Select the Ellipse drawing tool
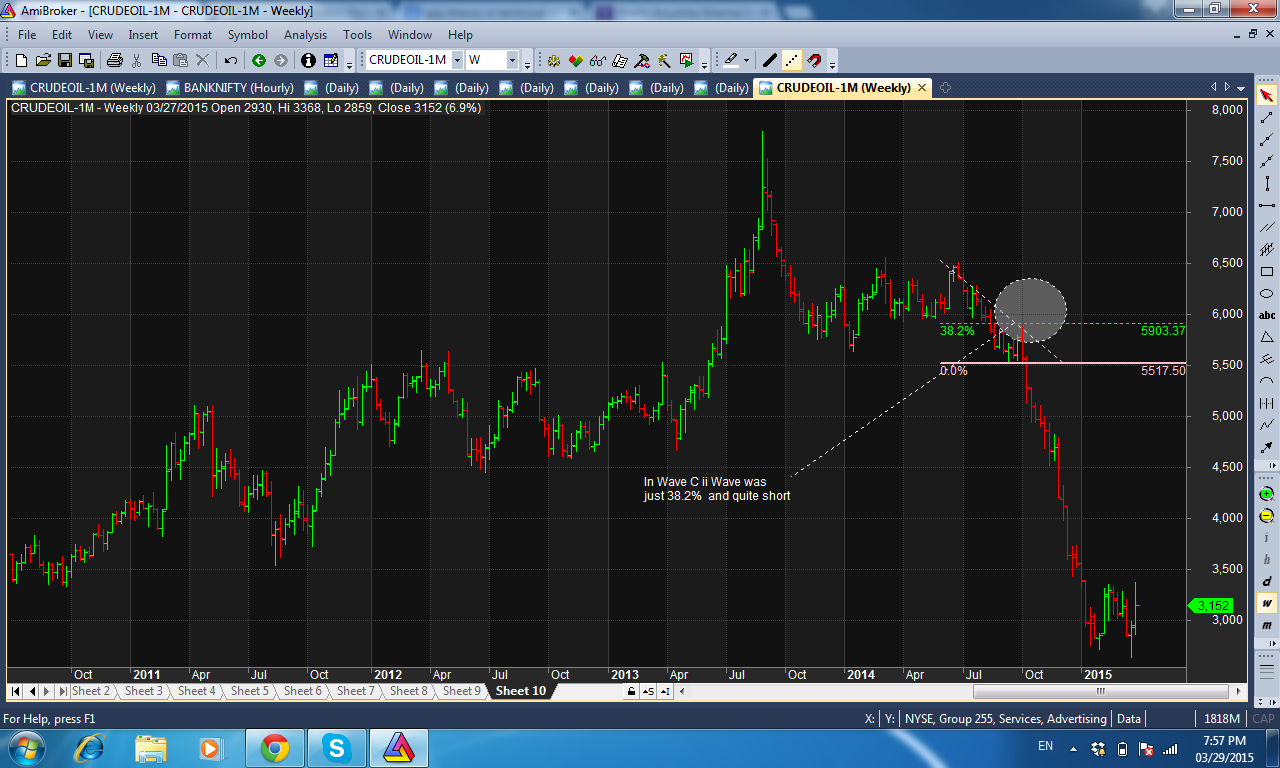Image resolution: width=1280 pixels, height=768 pixels. click(1266, 292)
